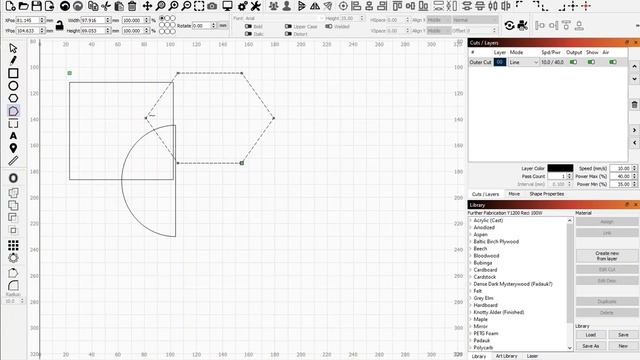Click the Grid Array tool
This screenshot has width=640, height=360.
pyautogui.click(x=13, y=245)
